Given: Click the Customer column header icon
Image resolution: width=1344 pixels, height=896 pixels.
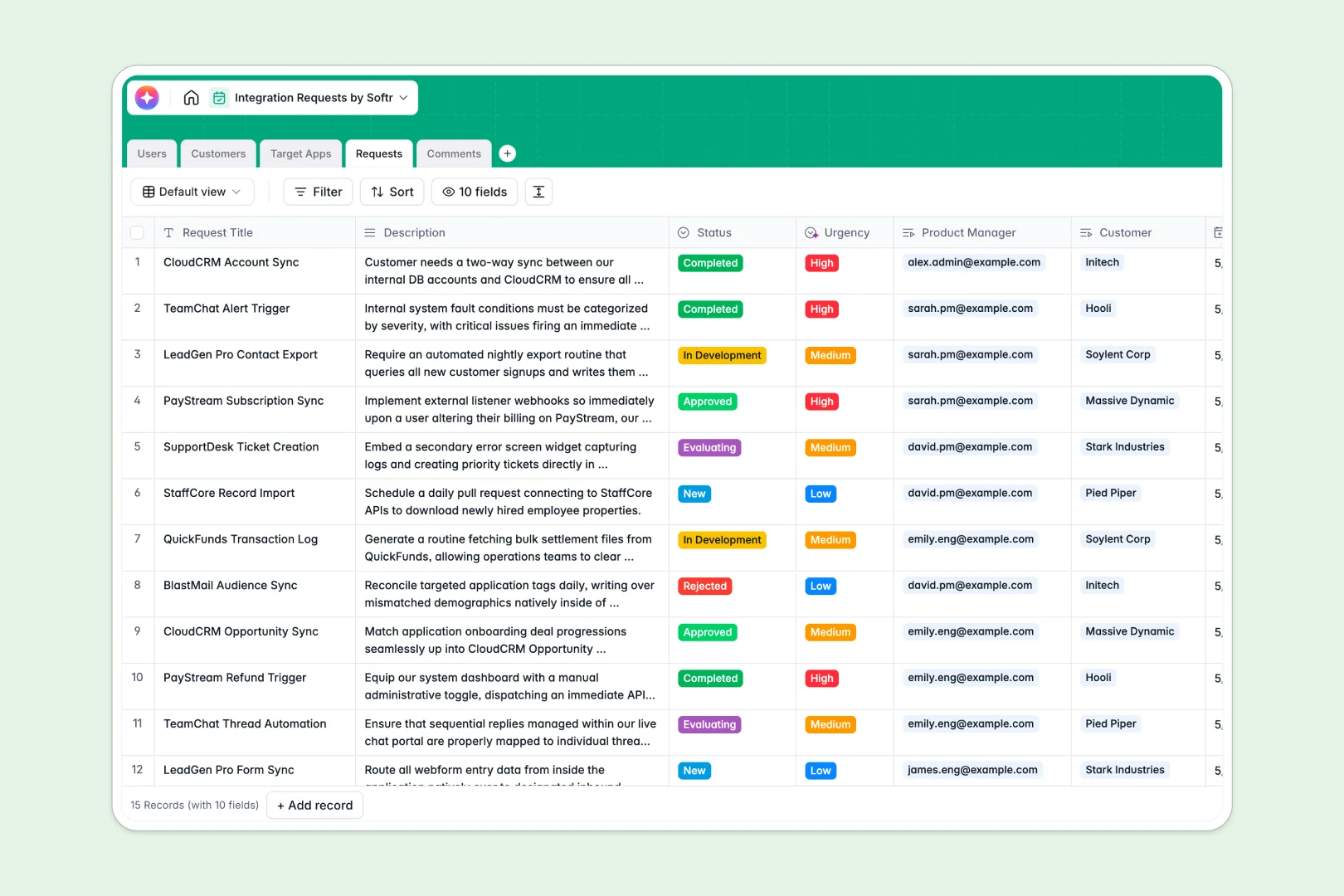Looking at the screenshot, I should pyautogui.click(x=1086, y=233).
